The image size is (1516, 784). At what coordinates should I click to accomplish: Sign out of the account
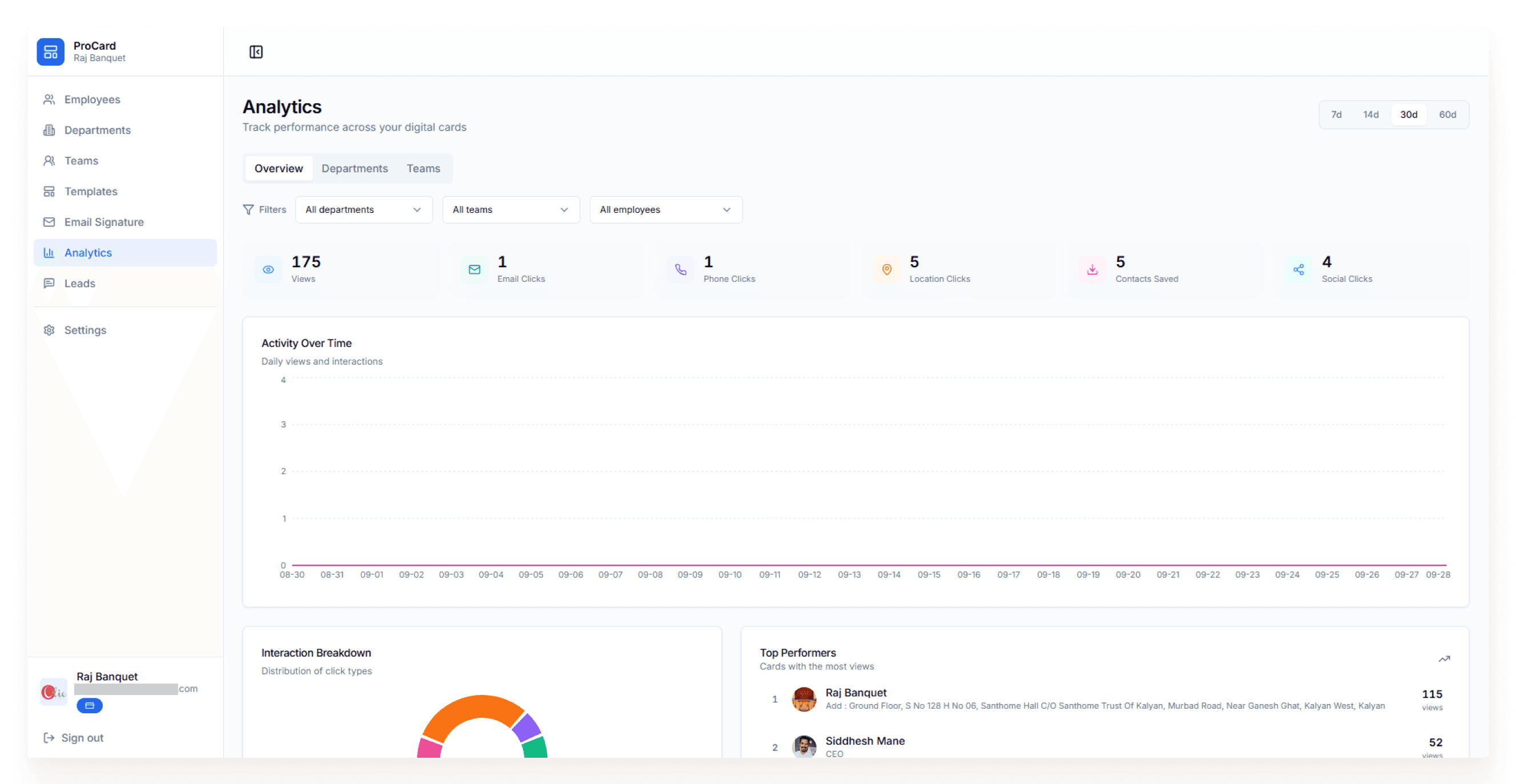74,738
